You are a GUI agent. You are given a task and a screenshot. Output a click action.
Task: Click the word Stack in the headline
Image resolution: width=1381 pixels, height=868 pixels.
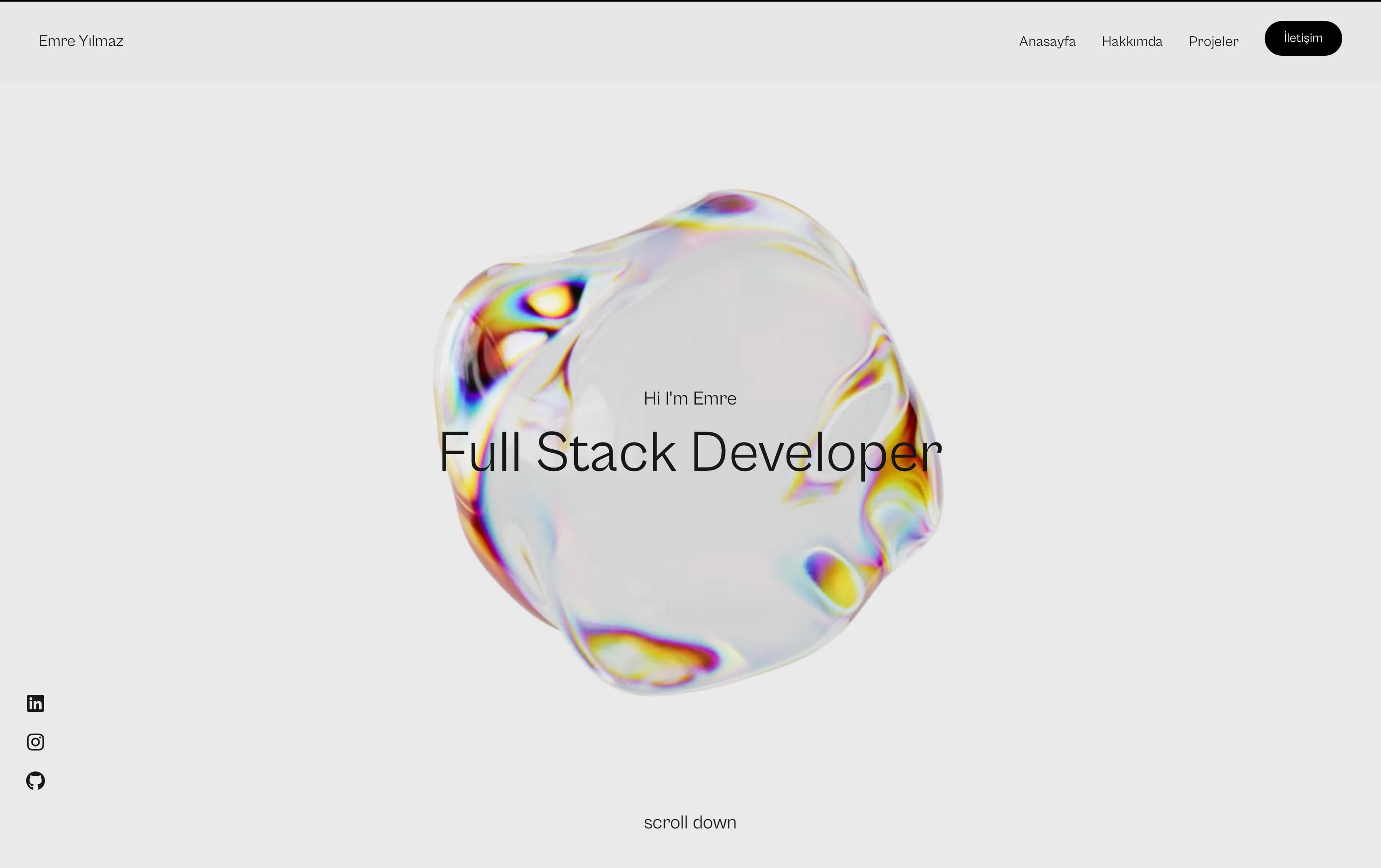(606, 452)
